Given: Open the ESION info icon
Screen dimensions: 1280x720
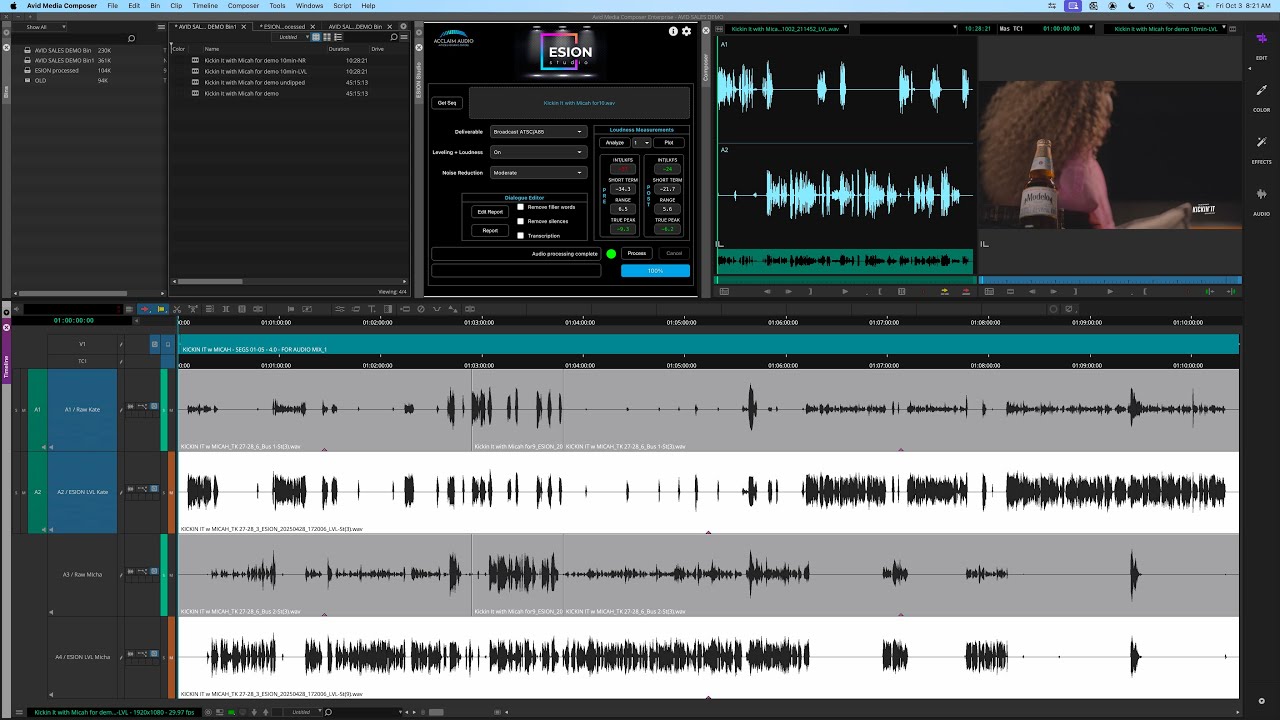Looking at the screenshot, I should (x=673, y=32).
